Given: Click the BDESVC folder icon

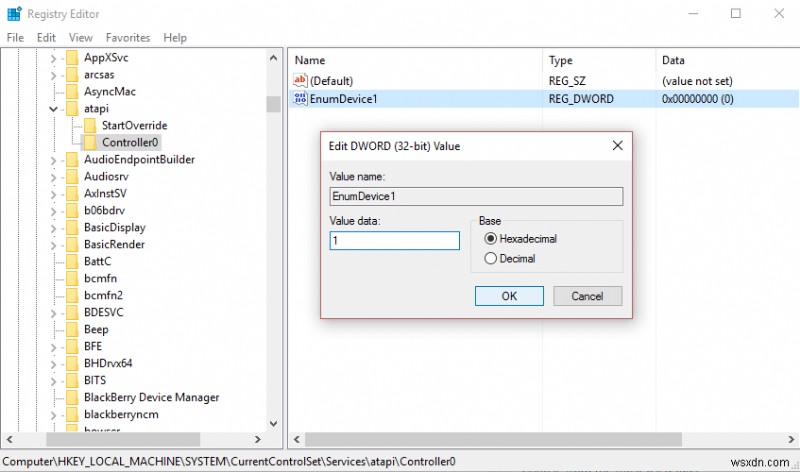Looking at the screenshot, I should point(72,312).
